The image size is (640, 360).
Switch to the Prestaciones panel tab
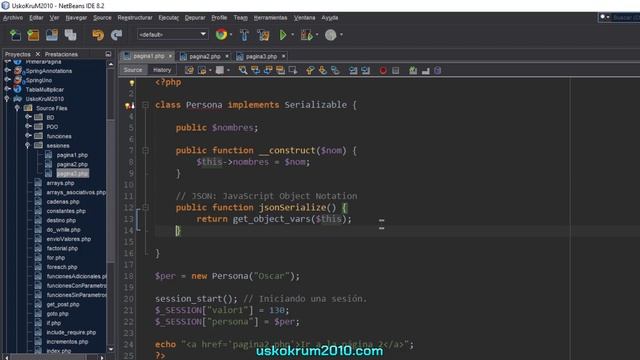tap(61, 54)
